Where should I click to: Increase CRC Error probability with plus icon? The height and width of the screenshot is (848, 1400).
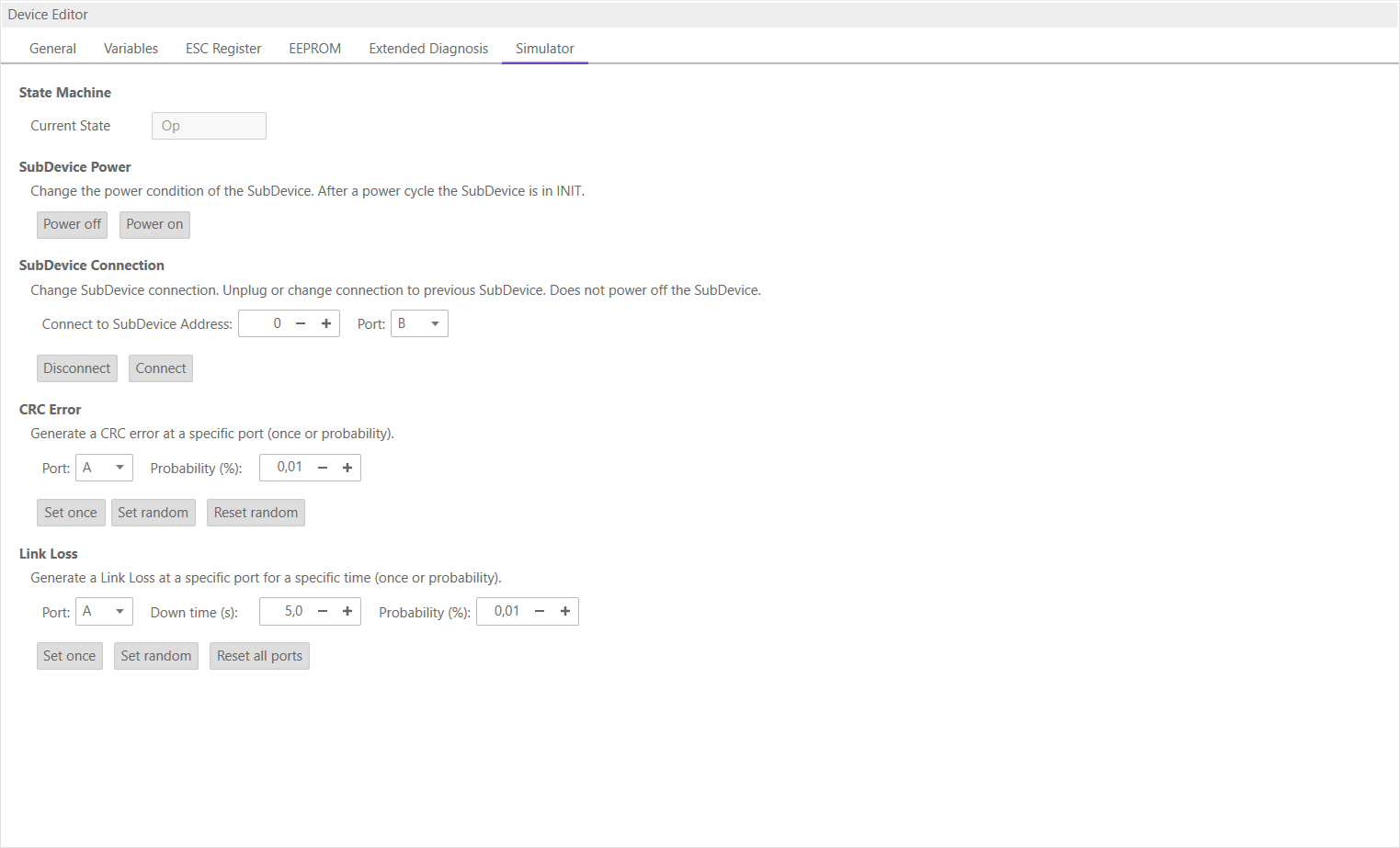tap(347, 468)
